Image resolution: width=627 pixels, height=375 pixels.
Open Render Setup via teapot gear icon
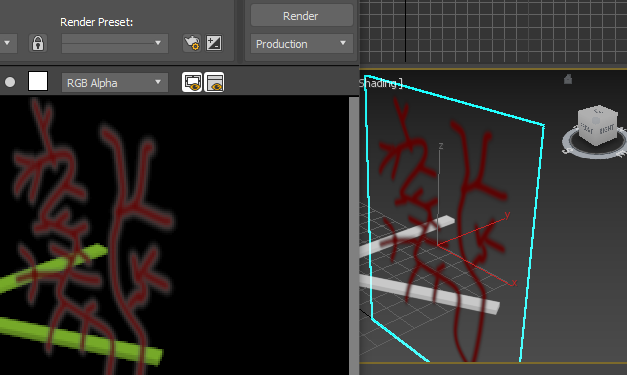pyautogui.click(x=192, y=43)
